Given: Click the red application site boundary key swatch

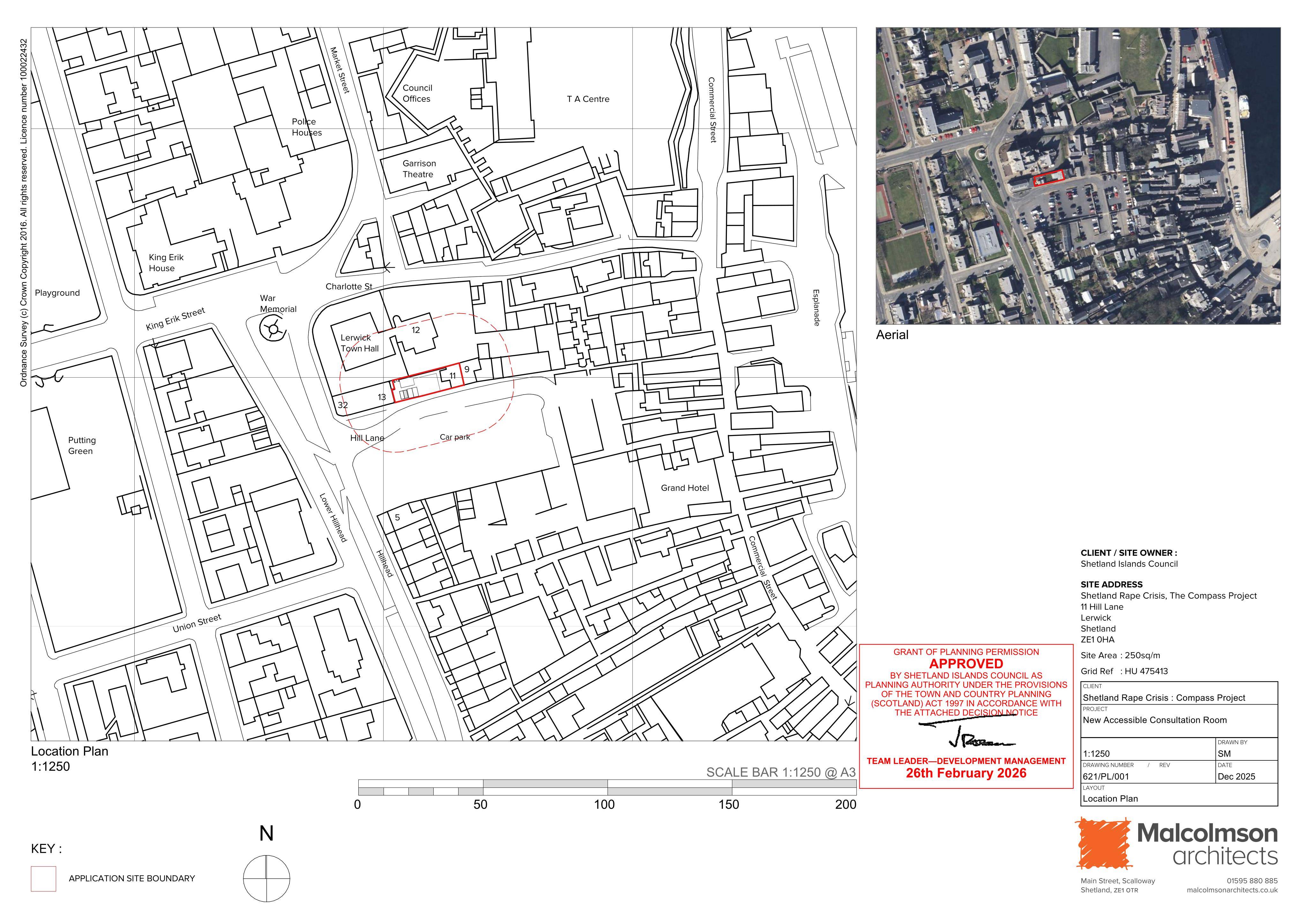Looking at the screenshot, I should pyautogui.click(x=43, y=878).
